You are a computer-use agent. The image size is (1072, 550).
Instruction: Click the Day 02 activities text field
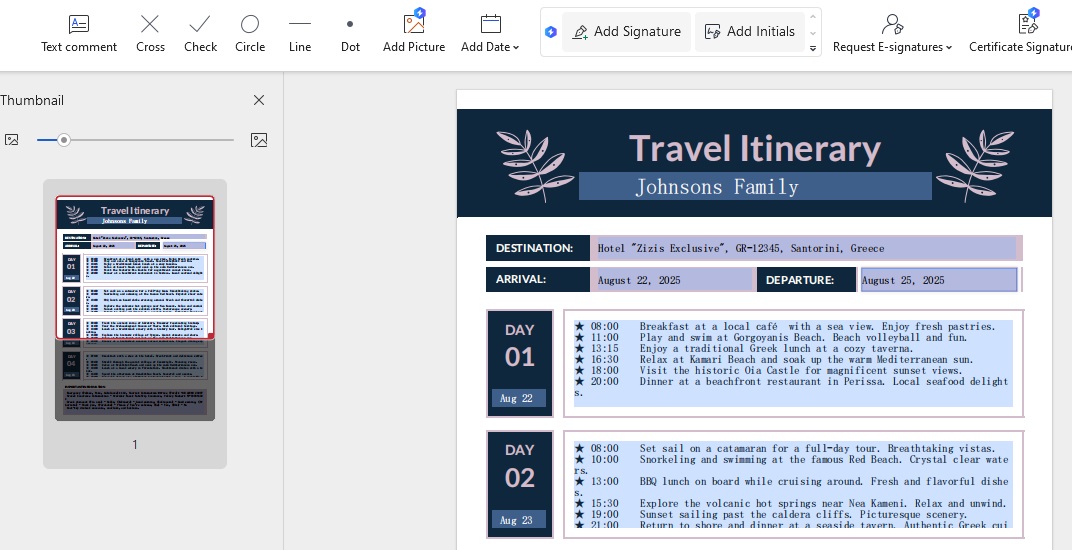793,485
